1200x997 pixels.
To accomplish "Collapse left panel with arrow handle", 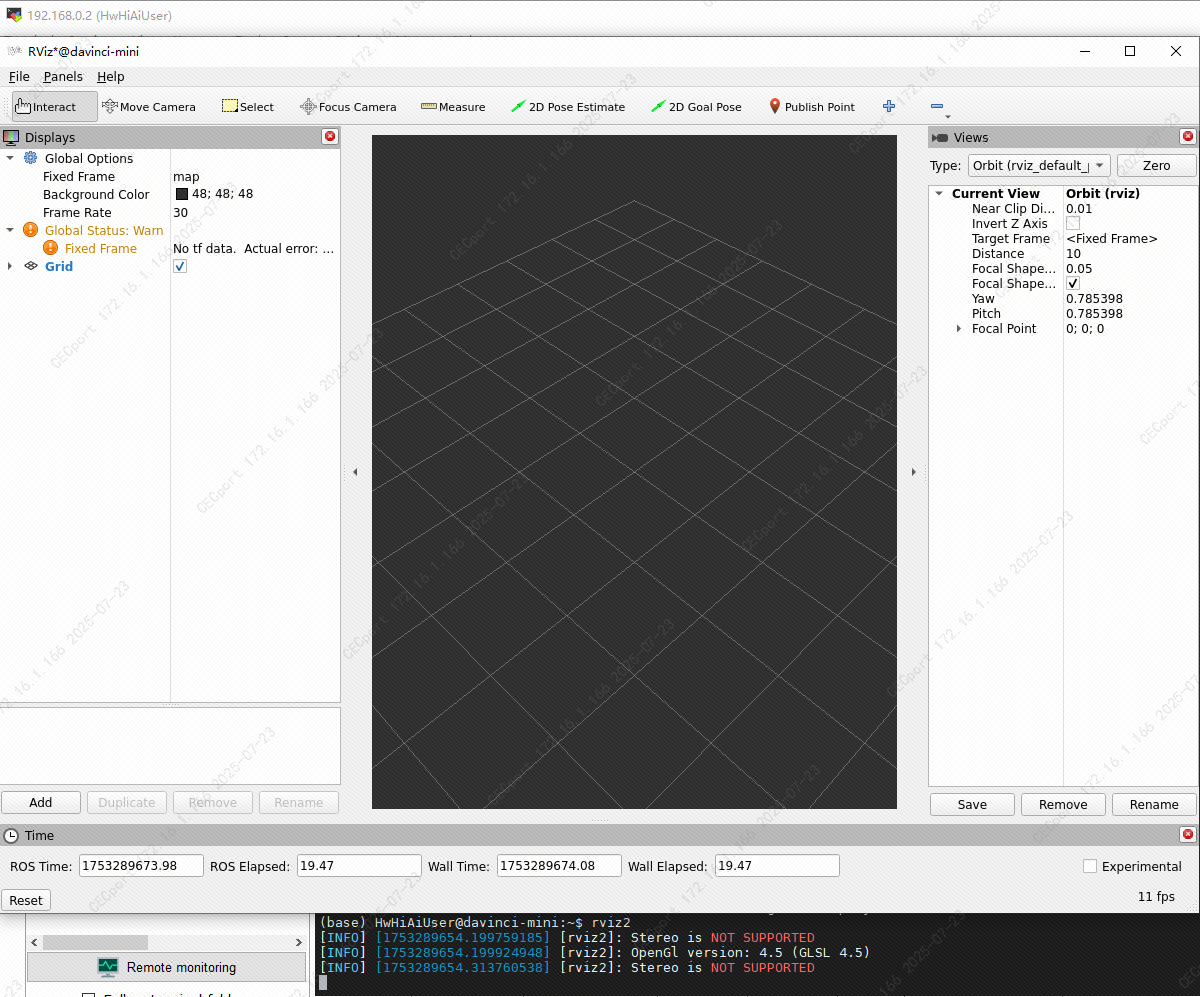I will click(355, 472).
